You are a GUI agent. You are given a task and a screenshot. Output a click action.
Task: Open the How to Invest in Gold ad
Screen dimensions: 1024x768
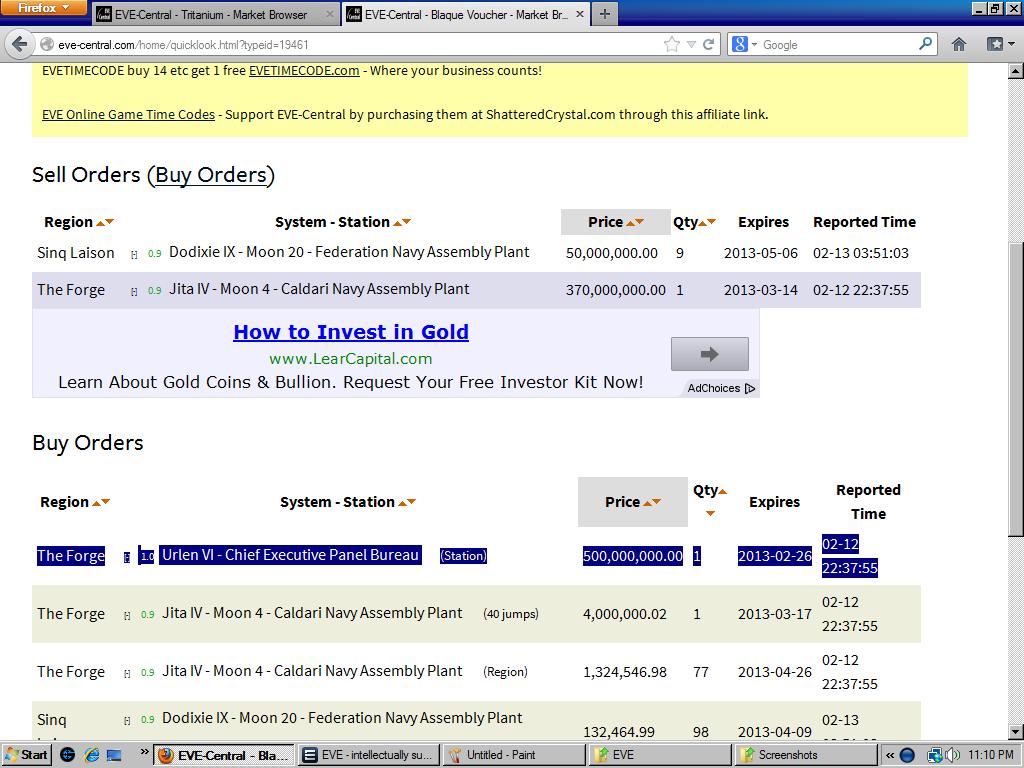point(351,332)
